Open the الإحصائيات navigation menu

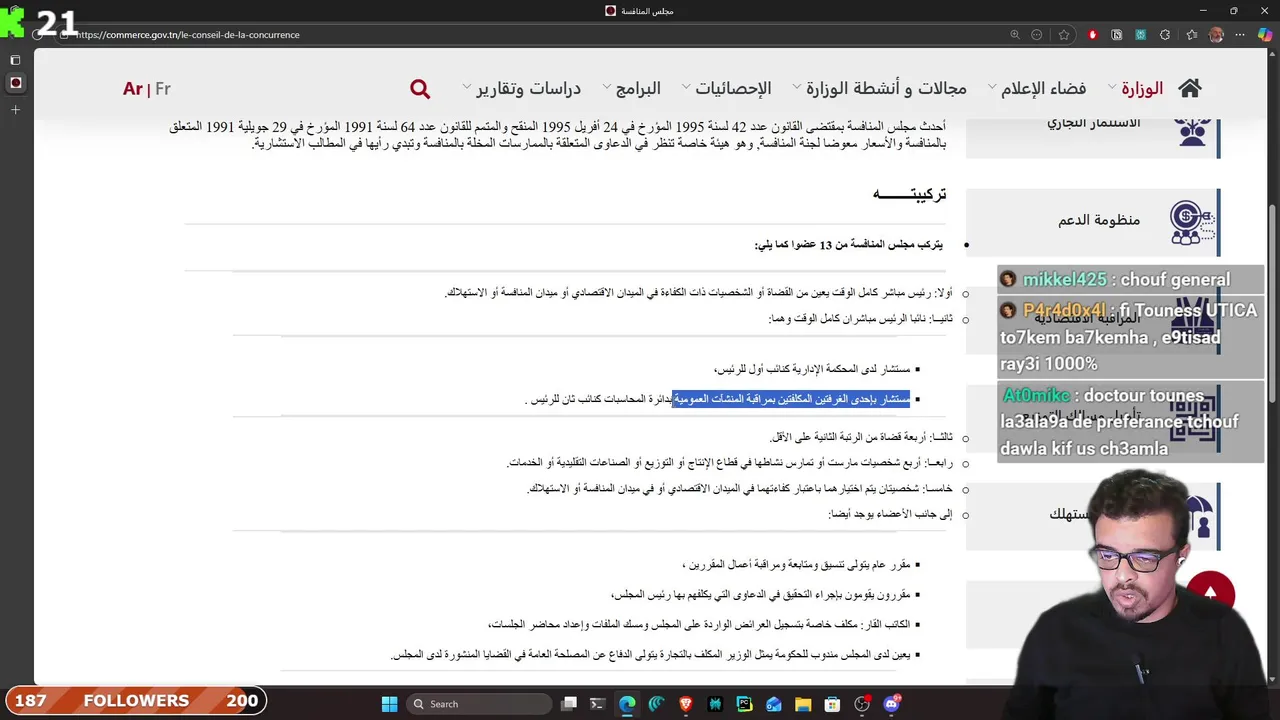733,88
